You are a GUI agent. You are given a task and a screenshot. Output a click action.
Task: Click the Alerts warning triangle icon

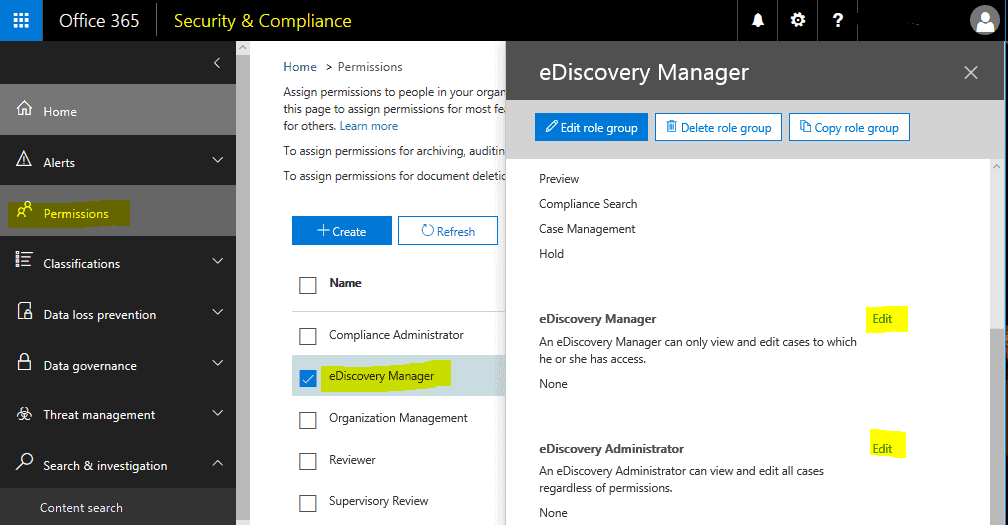pos(24,159)
